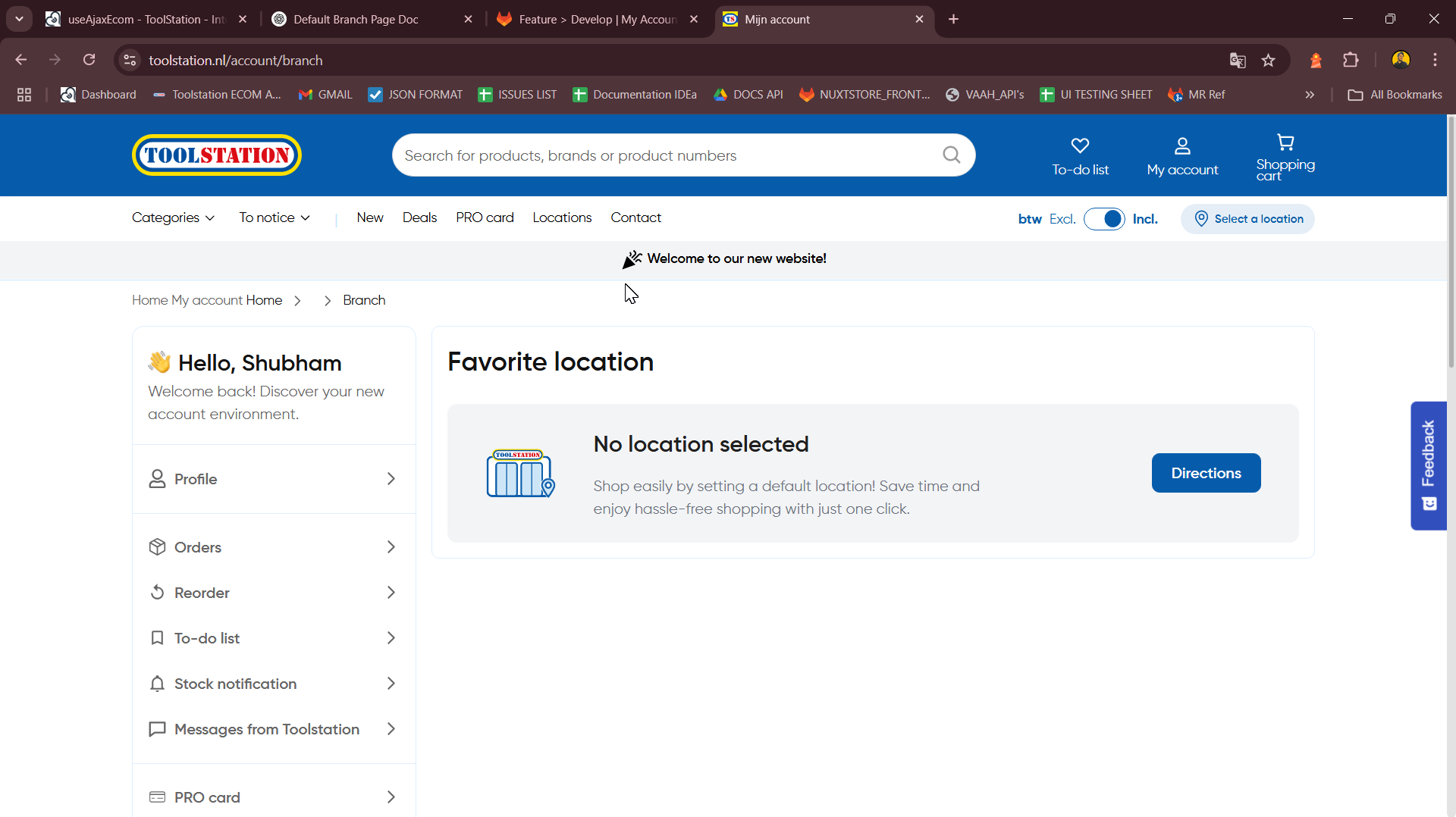Toggle the btw Excl./Incl. switch
Image resolution: width=1456 pixels, height=817 pixels.
[1104, 219]
